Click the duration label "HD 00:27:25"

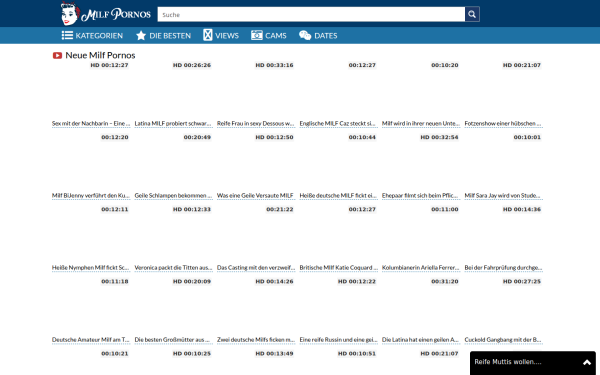(x=522, y=281)
